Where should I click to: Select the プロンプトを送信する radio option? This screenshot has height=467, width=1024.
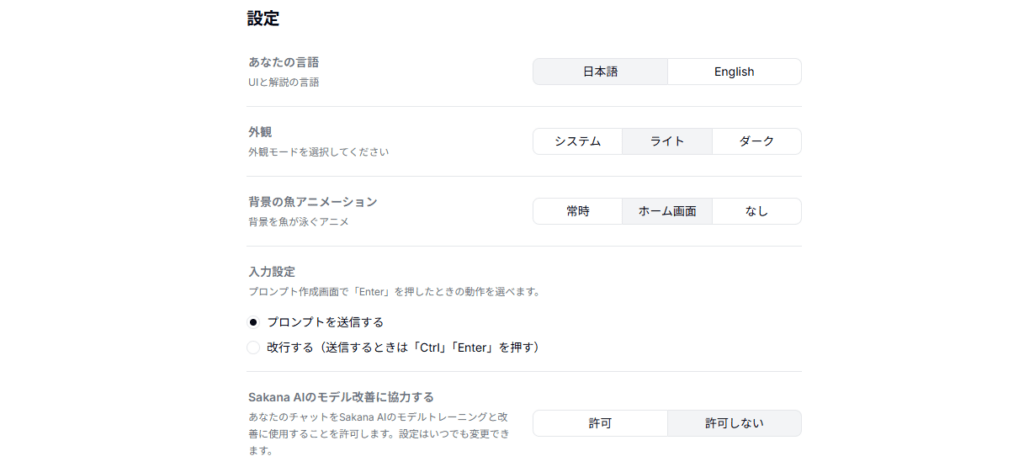253,322
